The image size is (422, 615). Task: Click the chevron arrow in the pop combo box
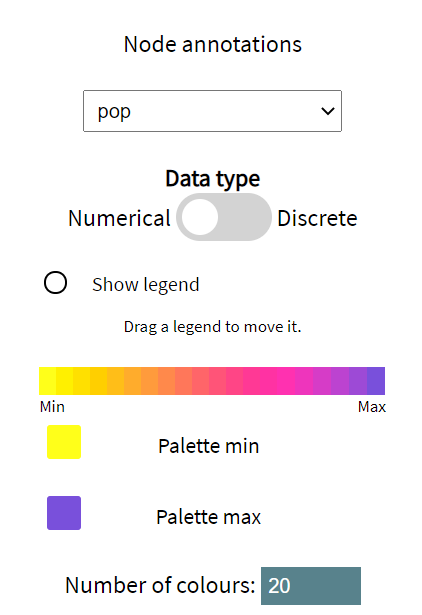pos(327,111)
